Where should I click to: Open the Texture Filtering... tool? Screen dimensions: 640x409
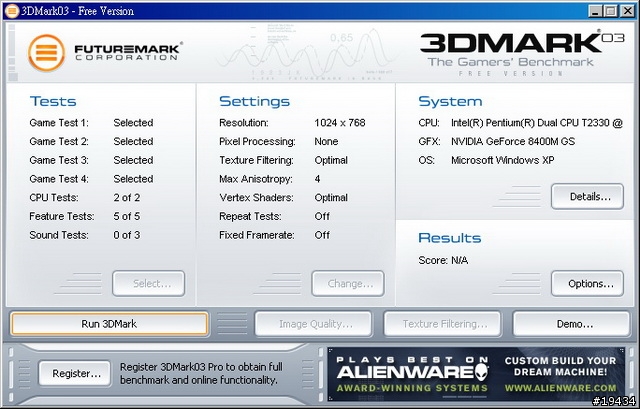tap(442, 324)
